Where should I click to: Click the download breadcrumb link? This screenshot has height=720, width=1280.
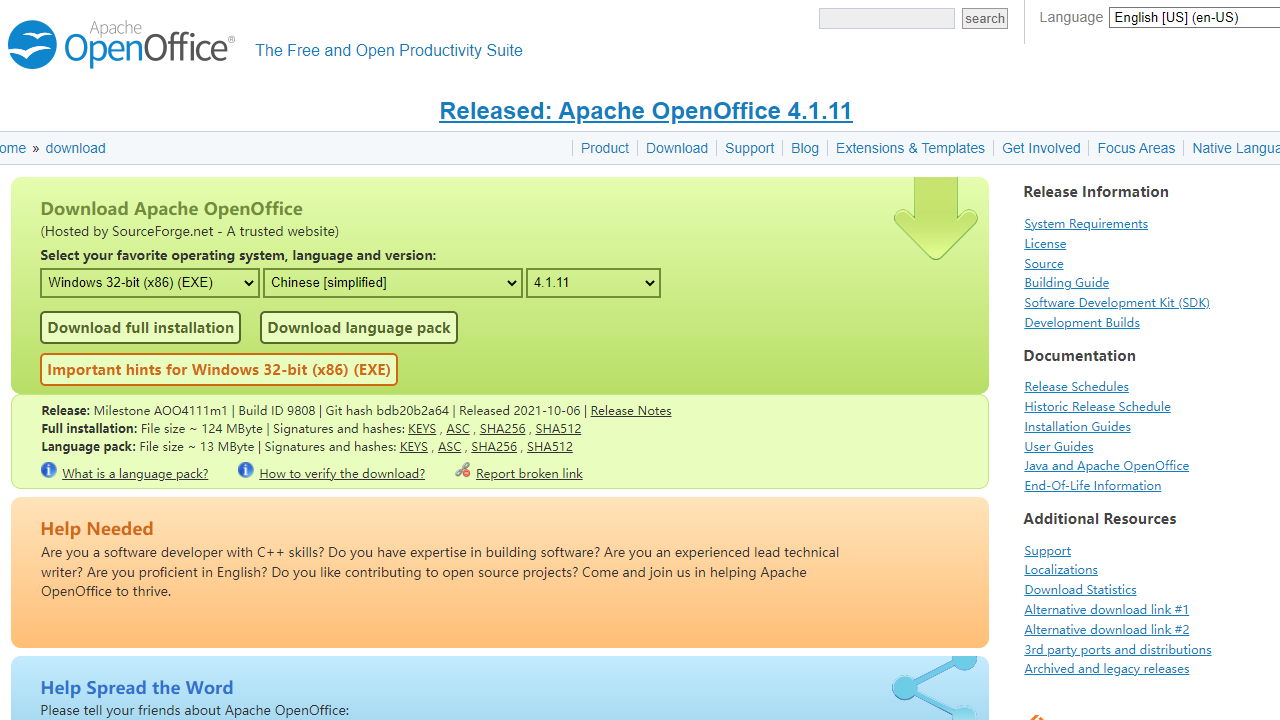click(75, 148)
